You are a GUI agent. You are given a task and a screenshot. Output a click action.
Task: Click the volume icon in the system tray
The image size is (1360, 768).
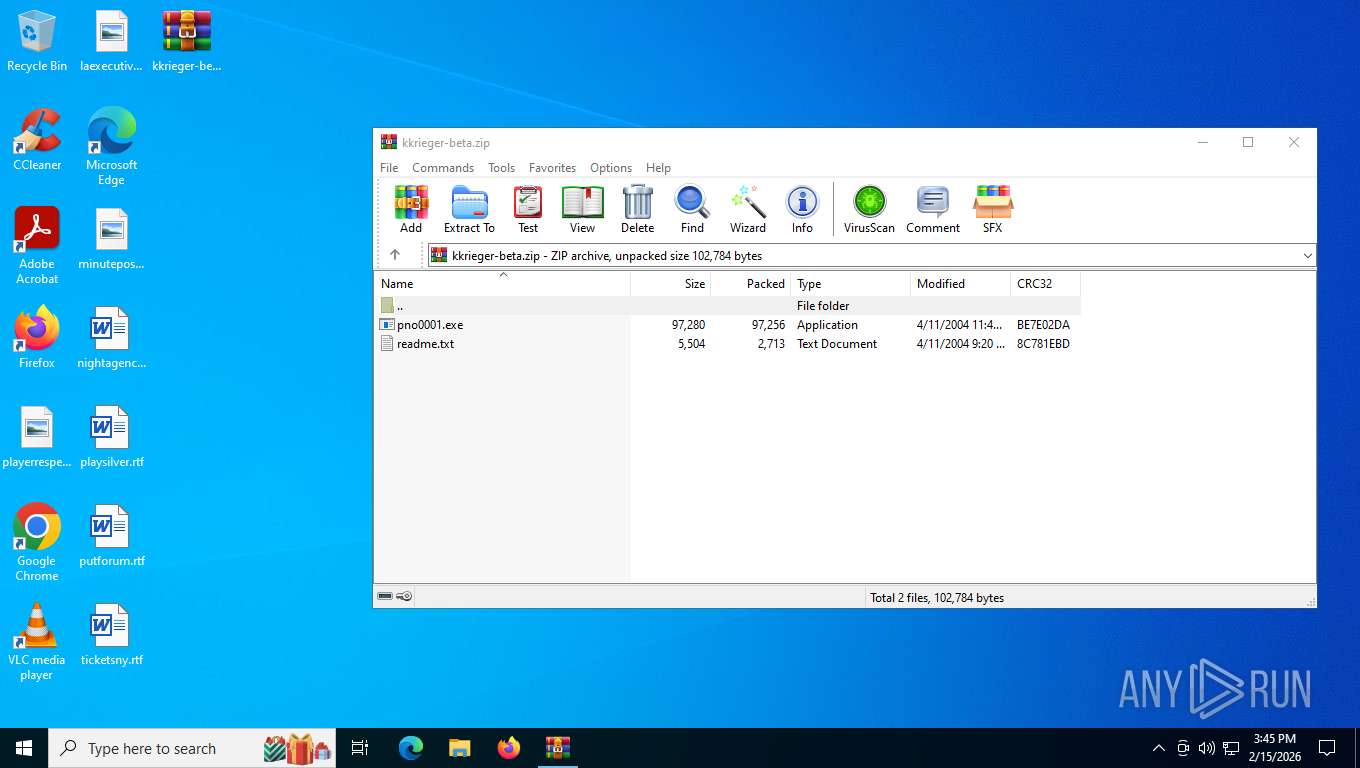click(x=1206, y=748)
